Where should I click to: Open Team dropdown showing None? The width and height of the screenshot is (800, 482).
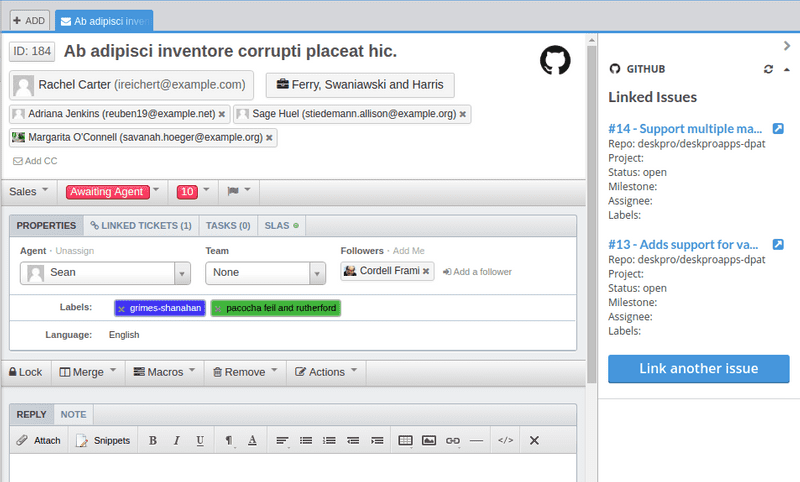[265, 273]
